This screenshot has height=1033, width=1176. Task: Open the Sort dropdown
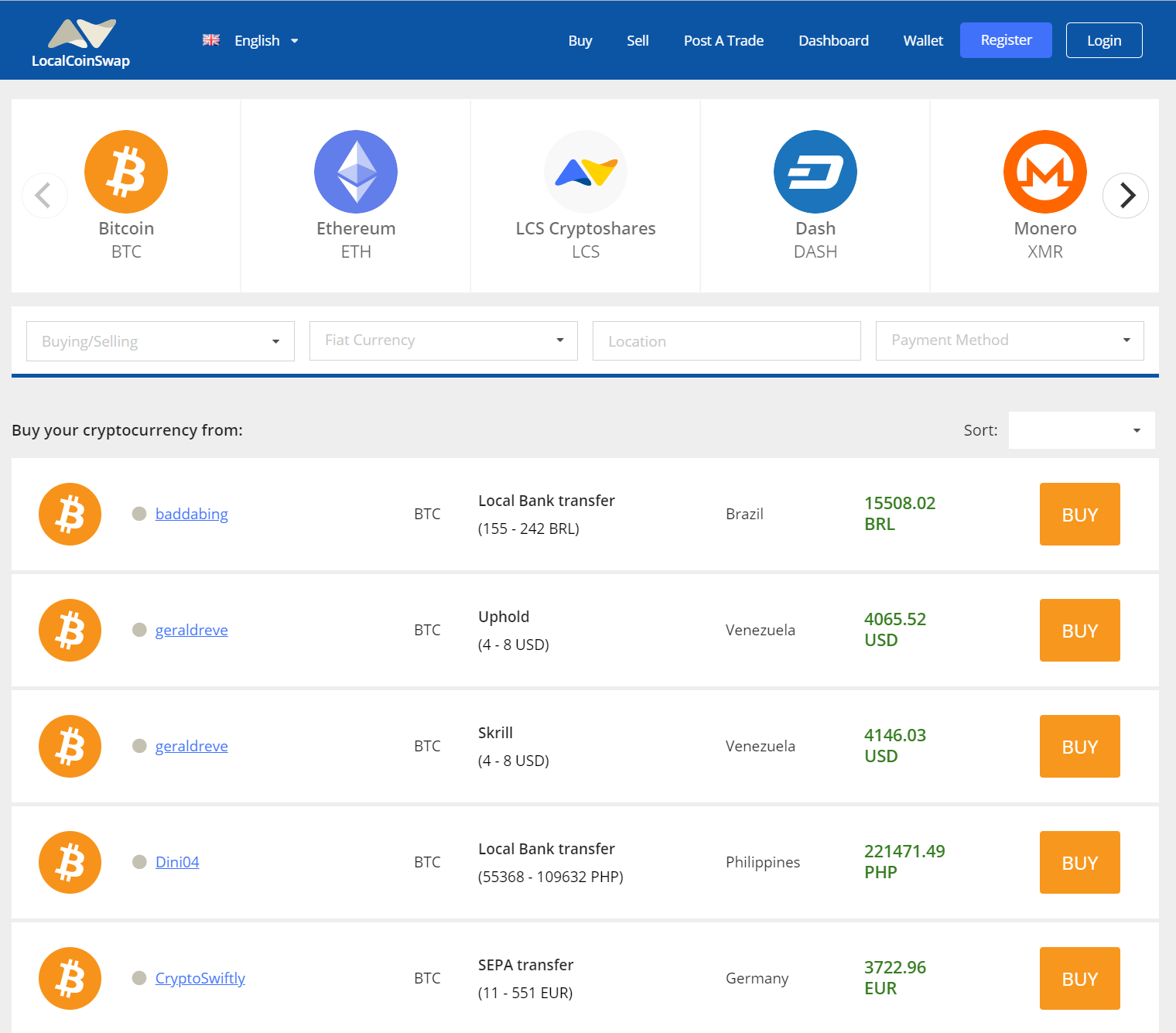1081,430
